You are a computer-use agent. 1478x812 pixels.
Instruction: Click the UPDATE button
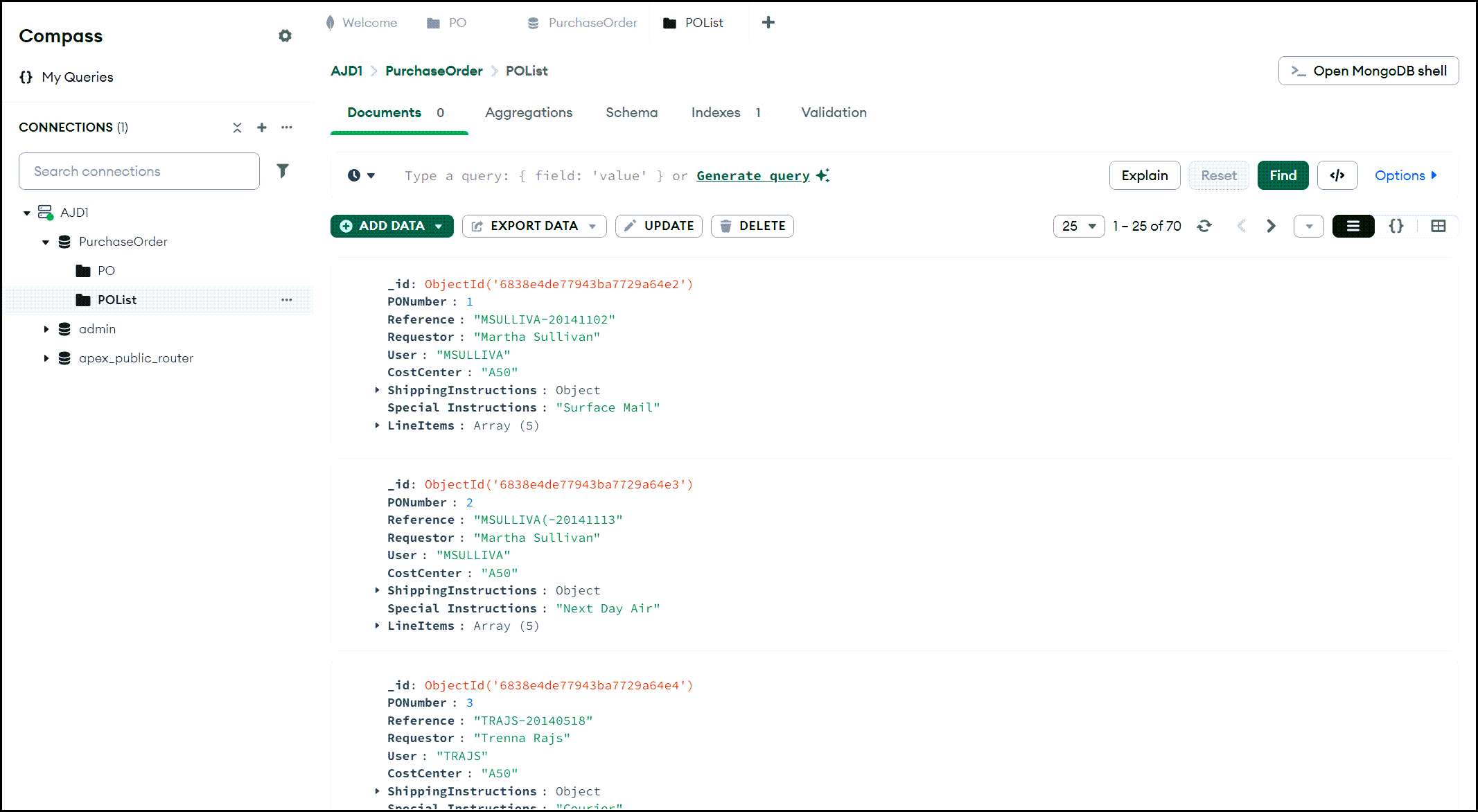tap(659, 226)
